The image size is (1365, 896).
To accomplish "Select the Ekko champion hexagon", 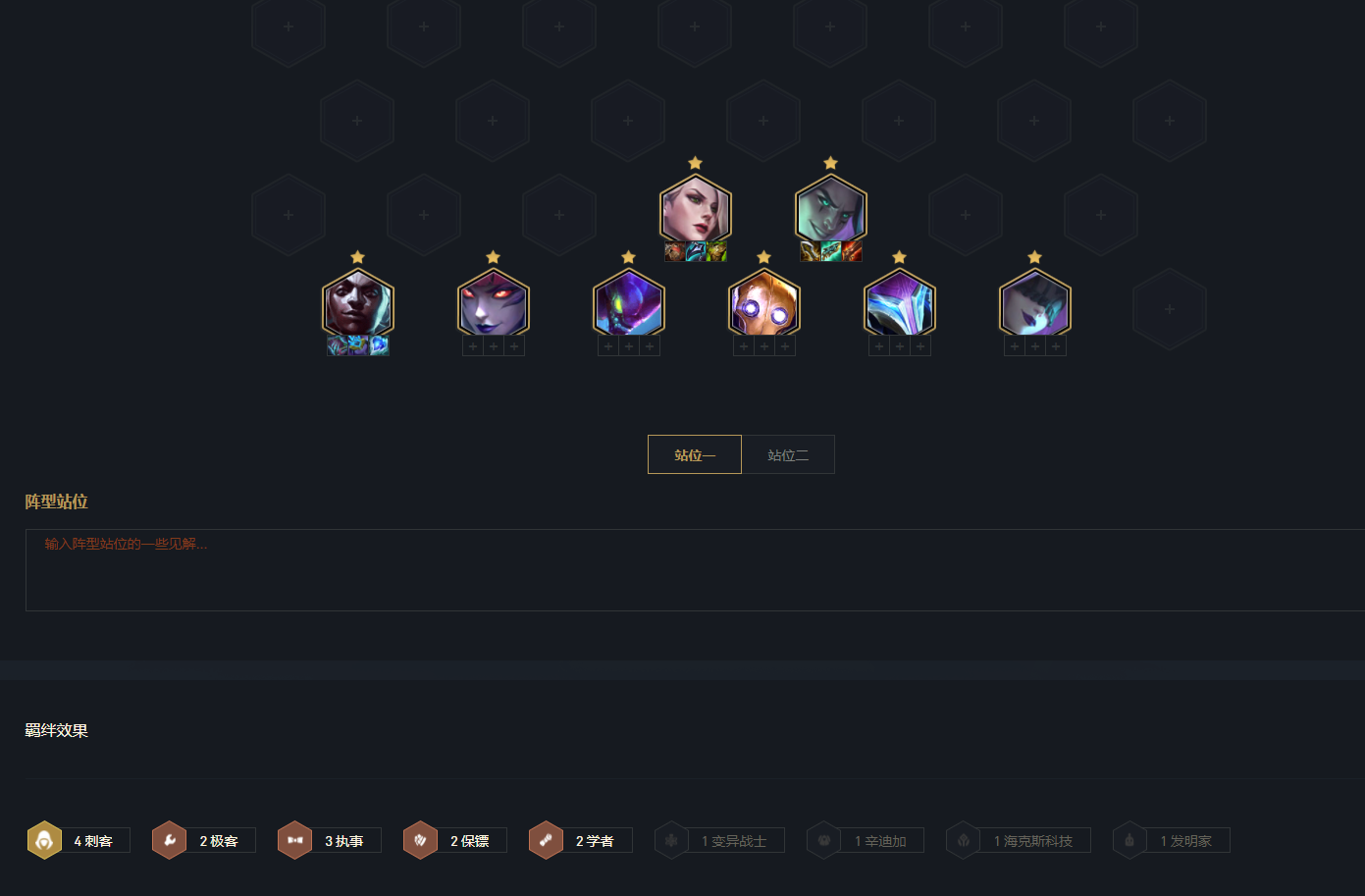I will (358, 305).
